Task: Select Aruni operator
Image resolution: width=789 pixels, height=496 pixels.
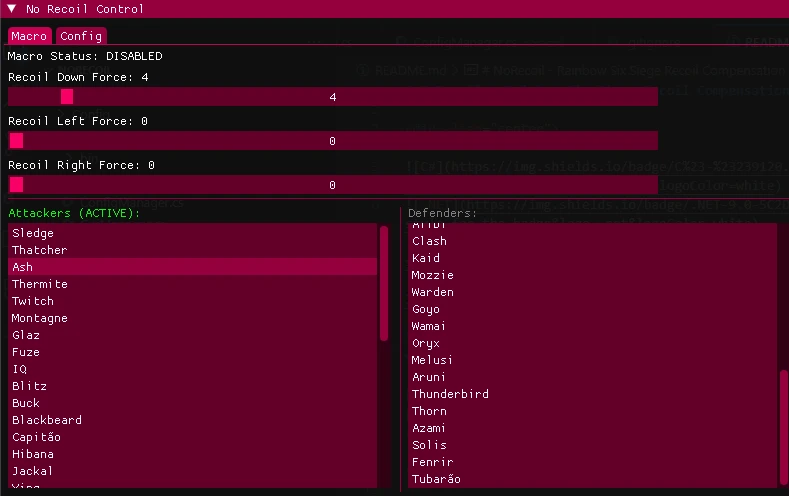Action: tap(592, 377)
